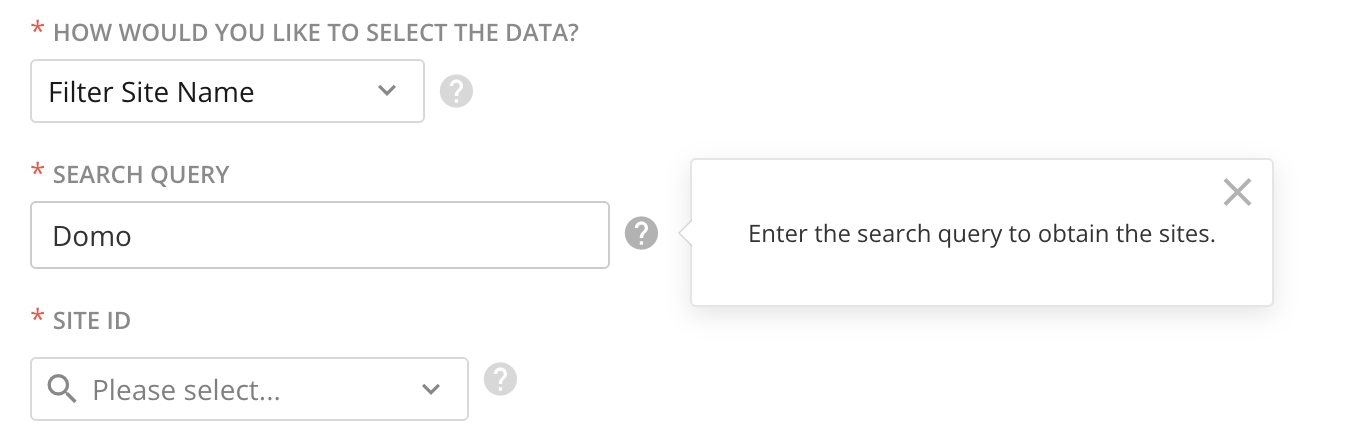Click the 'Domo' text in the search field

(92, 236)
